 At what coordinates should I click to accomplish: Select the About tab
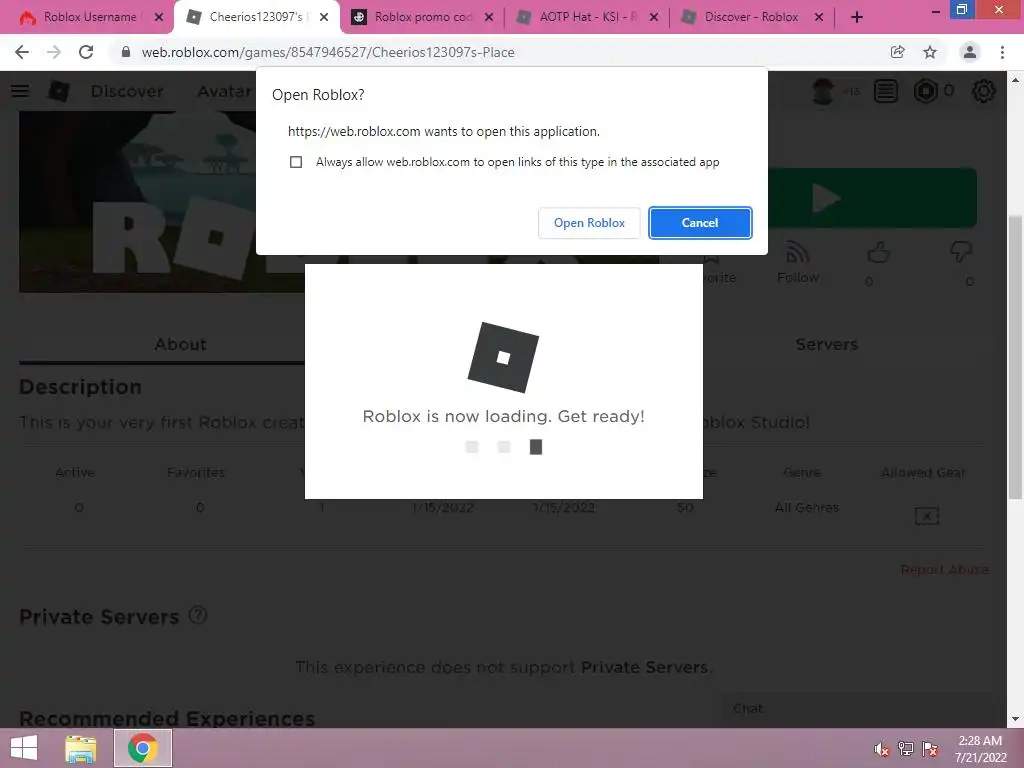pos(180,344)
